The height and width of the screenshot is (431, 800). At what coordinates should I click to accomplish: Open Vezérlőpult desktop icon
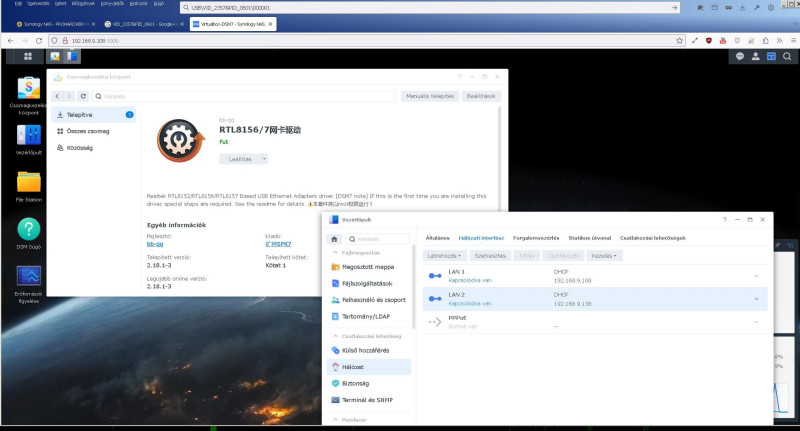[29, 140]
